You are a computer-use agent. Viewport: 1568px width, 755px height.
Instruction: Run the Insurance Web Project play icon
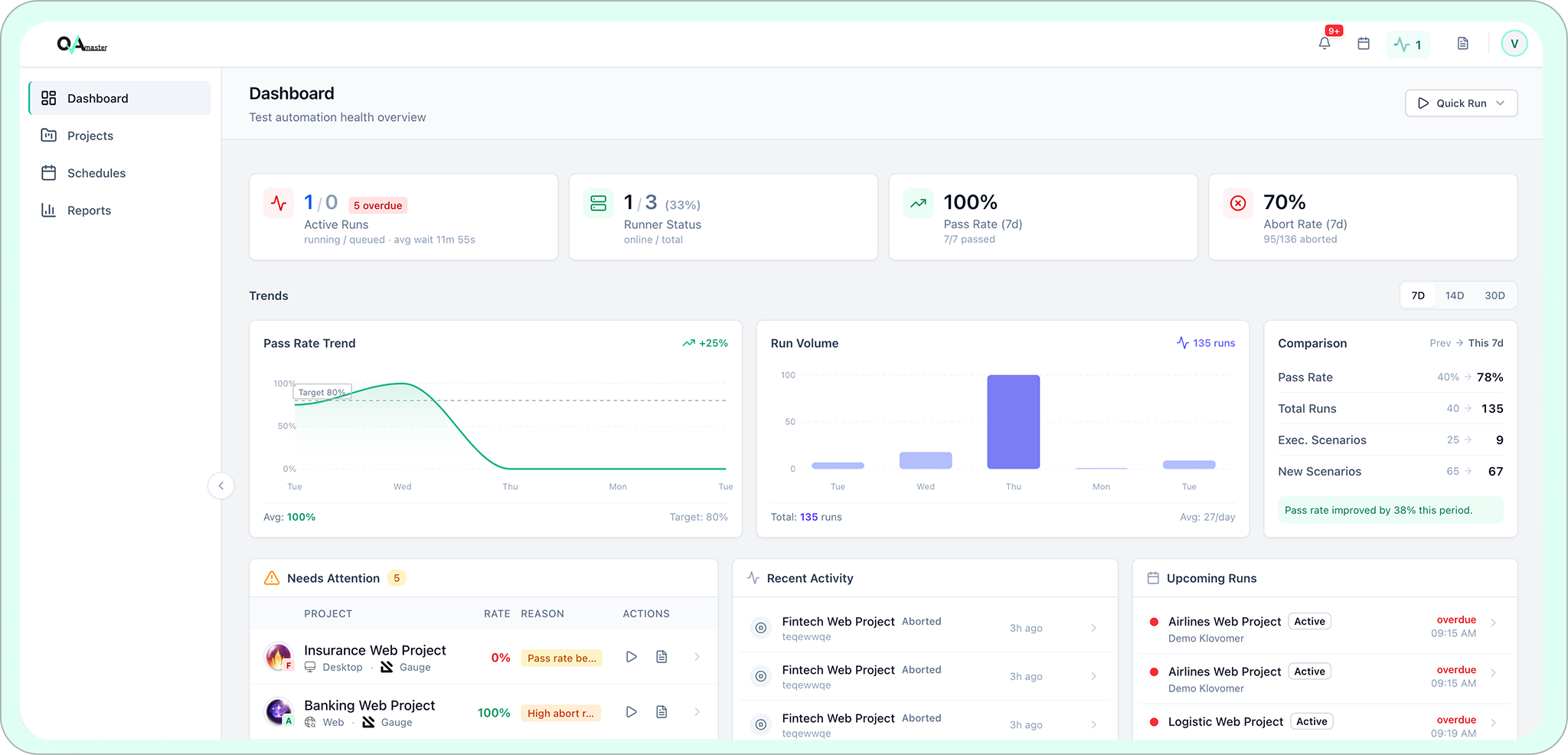coord(631,657)
